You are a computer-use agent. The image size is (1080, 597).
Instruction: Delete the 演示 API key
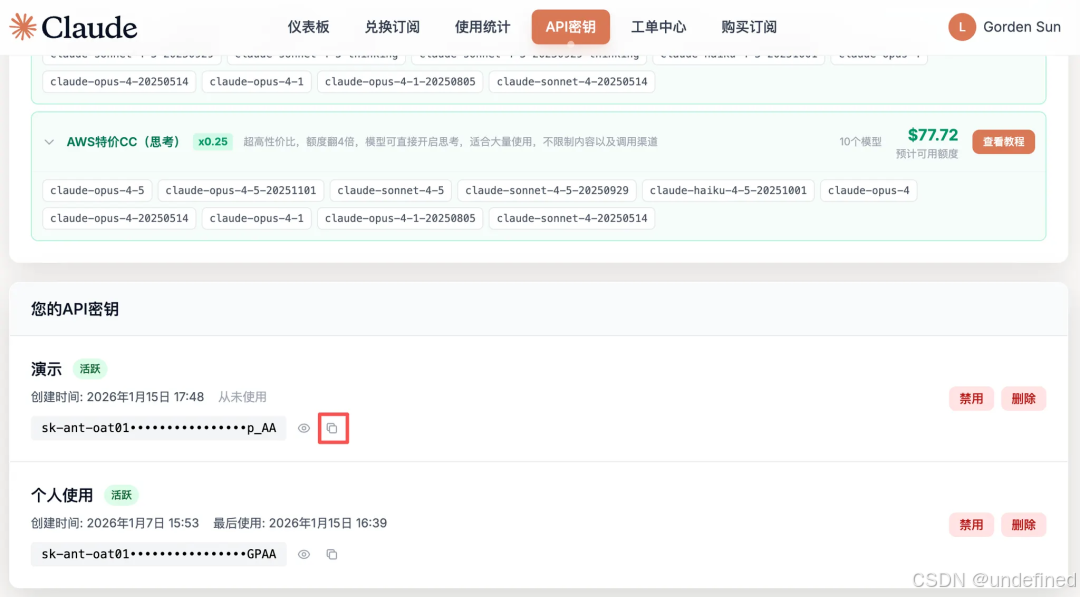(x=1024, y=399)
